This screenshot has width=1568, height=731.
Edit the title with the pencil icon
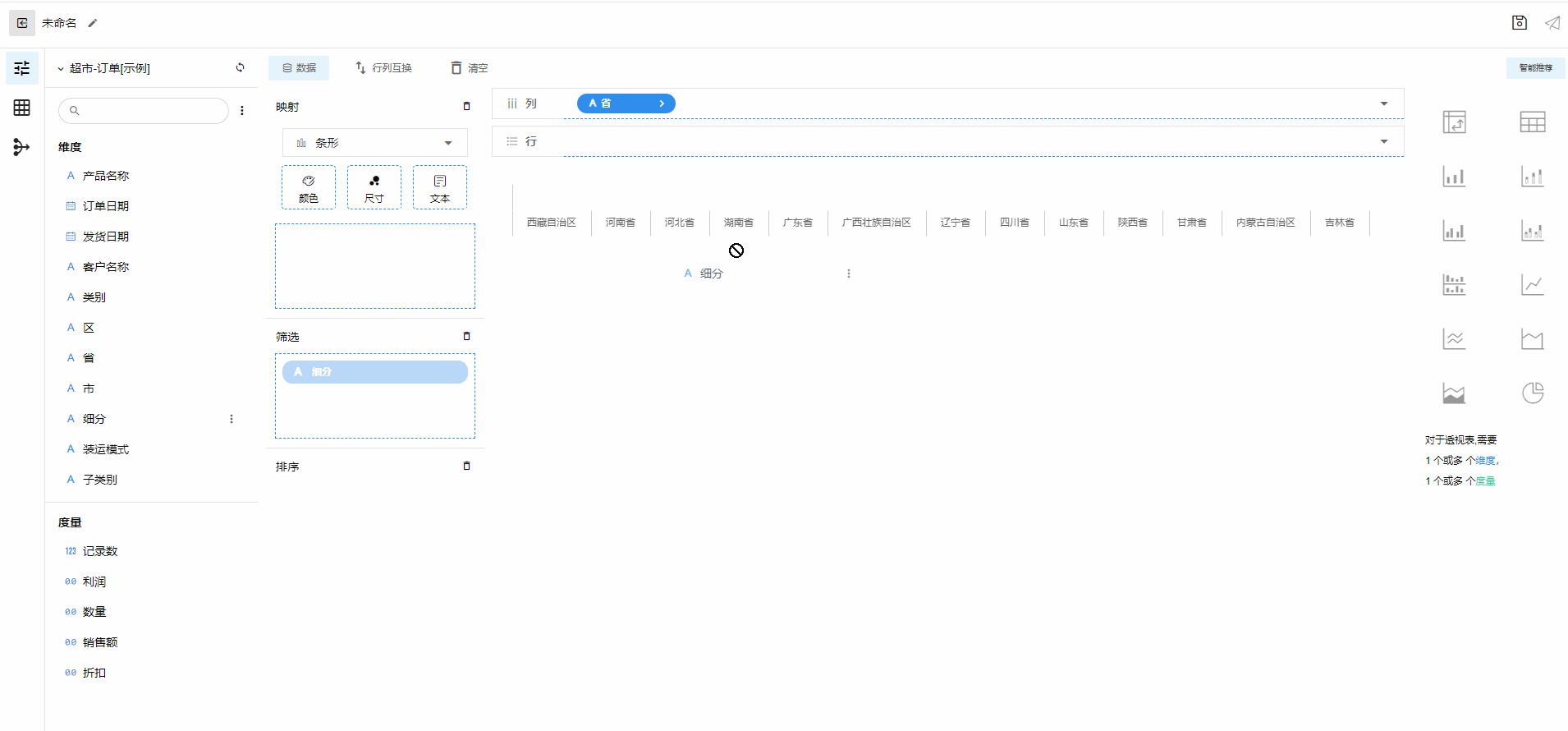93,23
